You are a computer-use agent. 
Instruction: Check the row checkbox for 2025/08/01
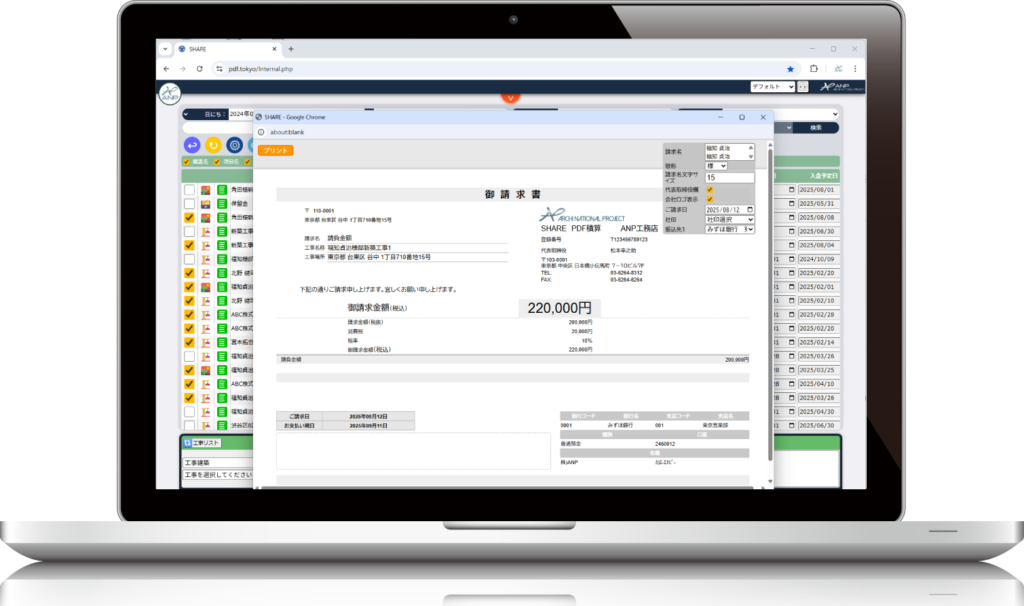tap(189, 190)
